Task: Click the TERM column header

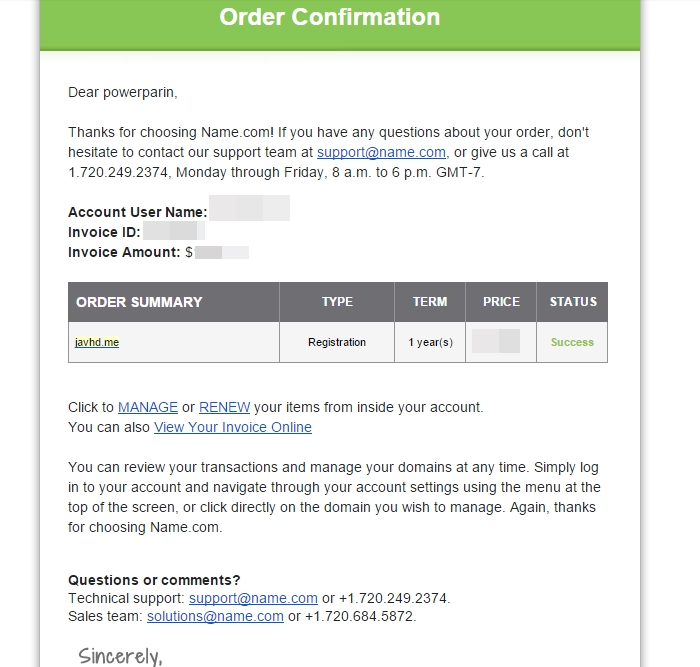Action: 430,302
